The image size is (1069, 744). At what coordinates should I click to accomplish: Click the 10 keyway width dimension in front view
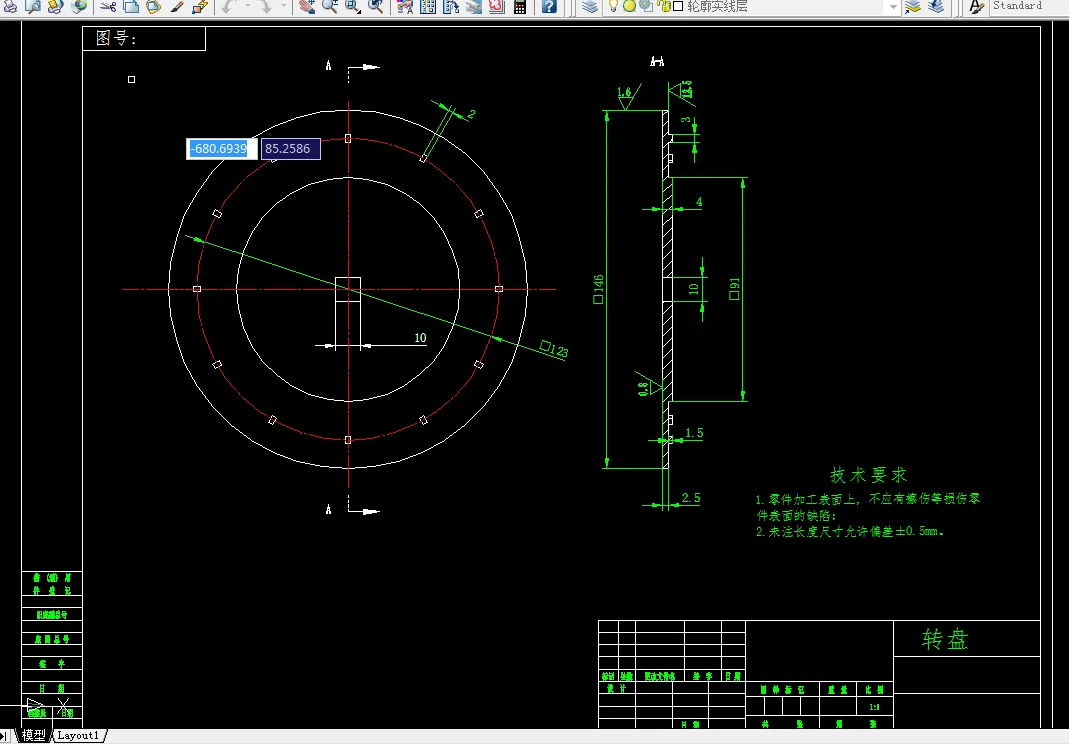[420, 338]
